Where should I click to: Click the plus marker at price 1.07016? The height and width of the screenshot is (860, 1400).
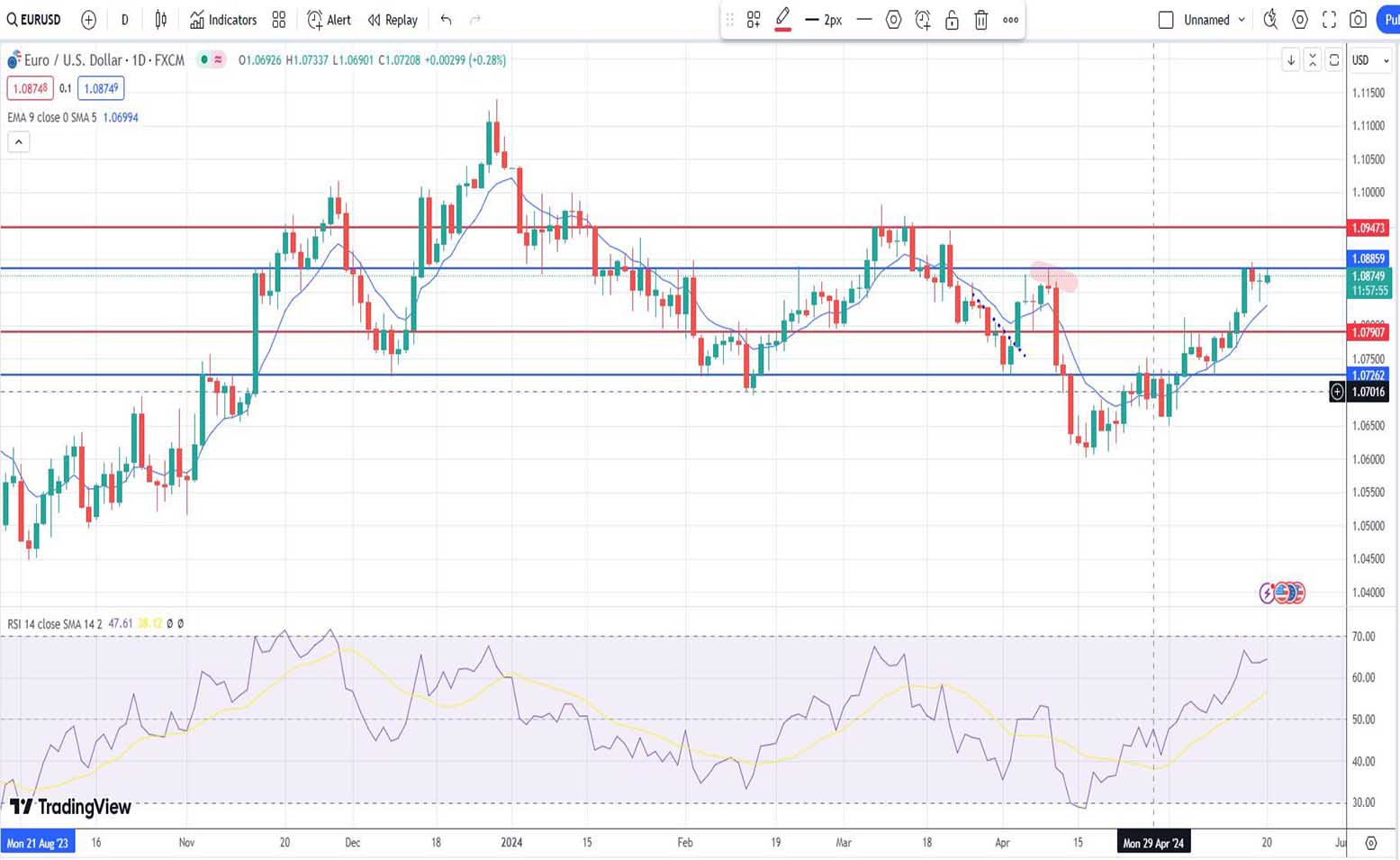[x=1337, y=392]
